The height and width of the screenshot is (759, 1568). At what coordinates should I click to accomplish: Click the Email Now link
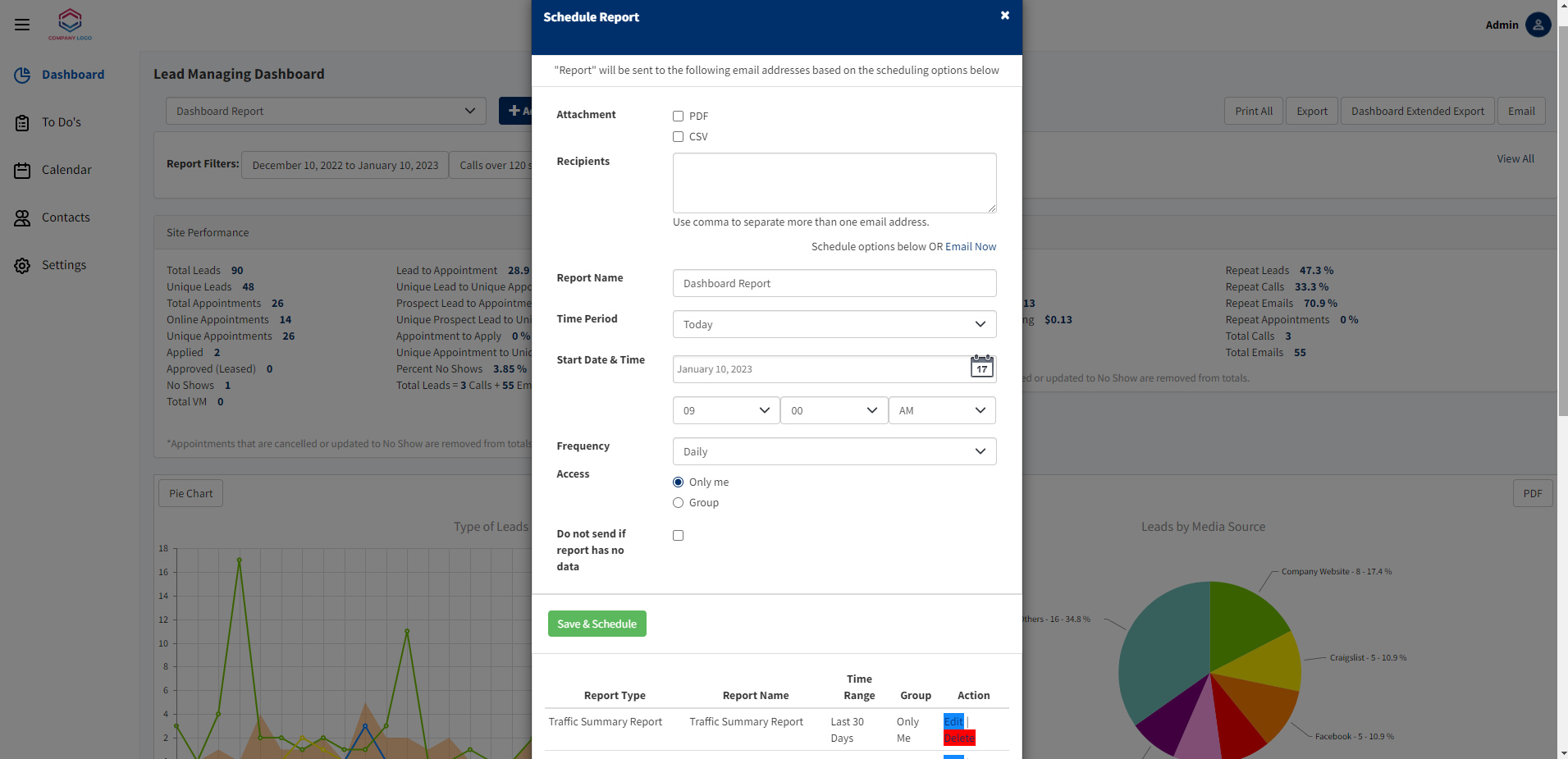(x=971, y=247)
